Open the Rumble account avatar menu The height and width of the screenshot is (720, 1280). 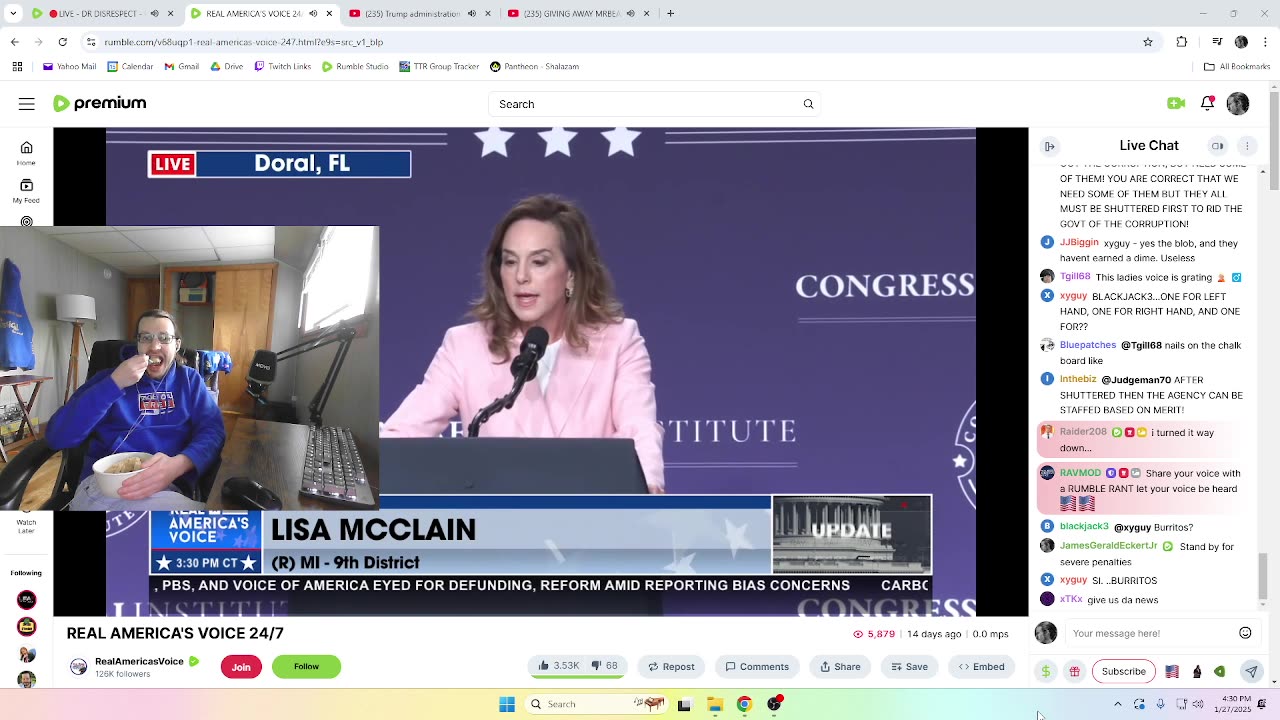tap(1238, 104)
